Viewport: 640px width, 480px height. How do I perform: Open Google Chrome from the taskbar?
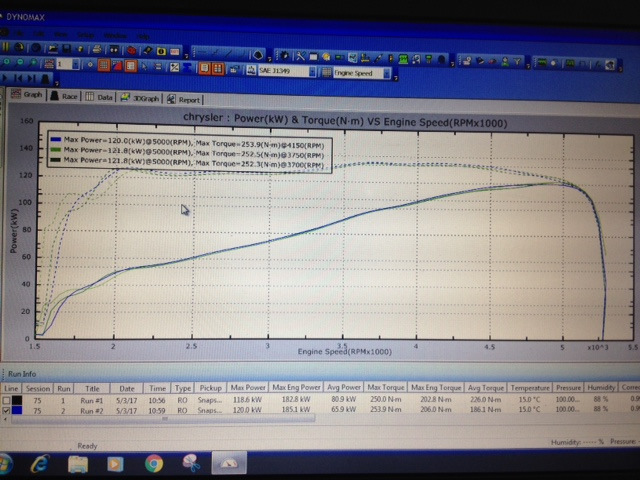[154, 464]
